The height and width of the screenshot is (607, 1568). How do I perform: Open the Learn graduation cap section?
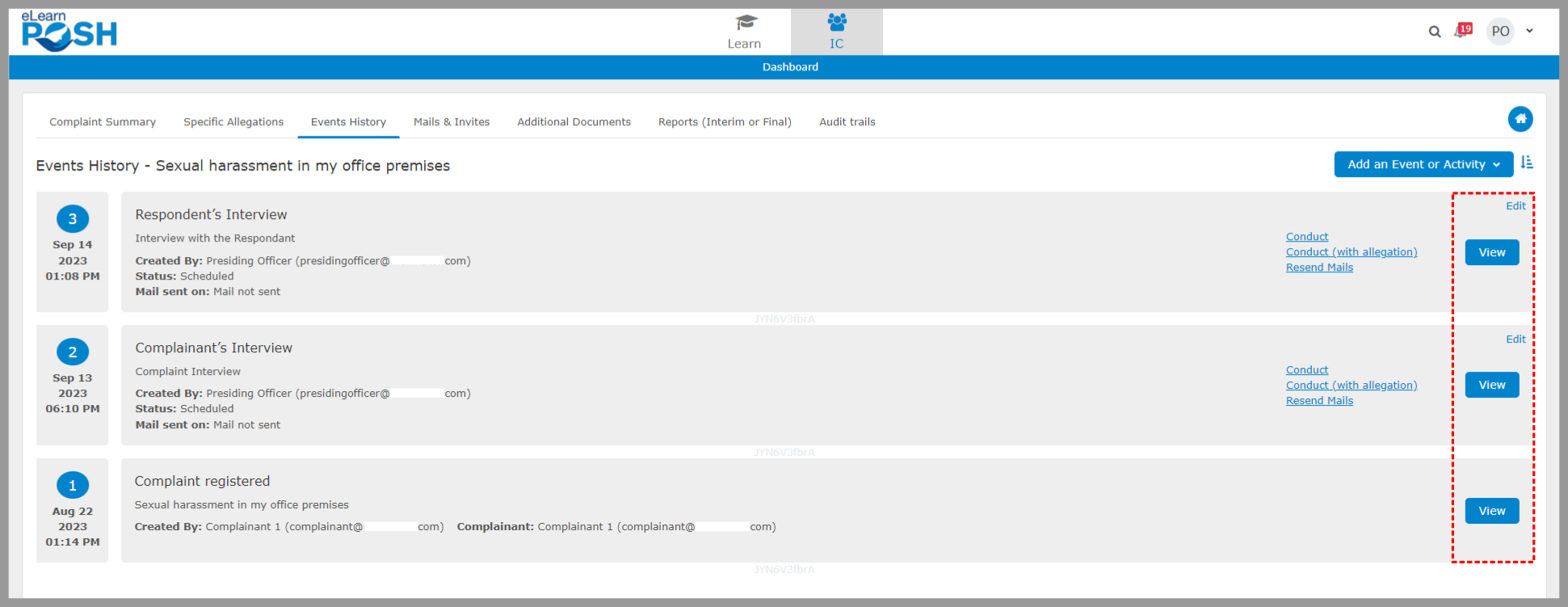click(744, 32)
